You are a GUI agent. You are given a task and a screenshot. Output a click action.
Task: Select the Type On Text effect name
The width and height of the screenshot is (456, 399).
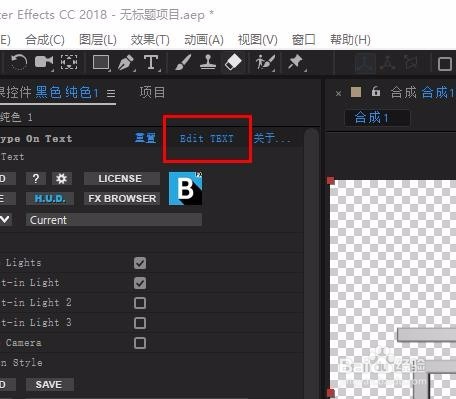coord(36,139)
